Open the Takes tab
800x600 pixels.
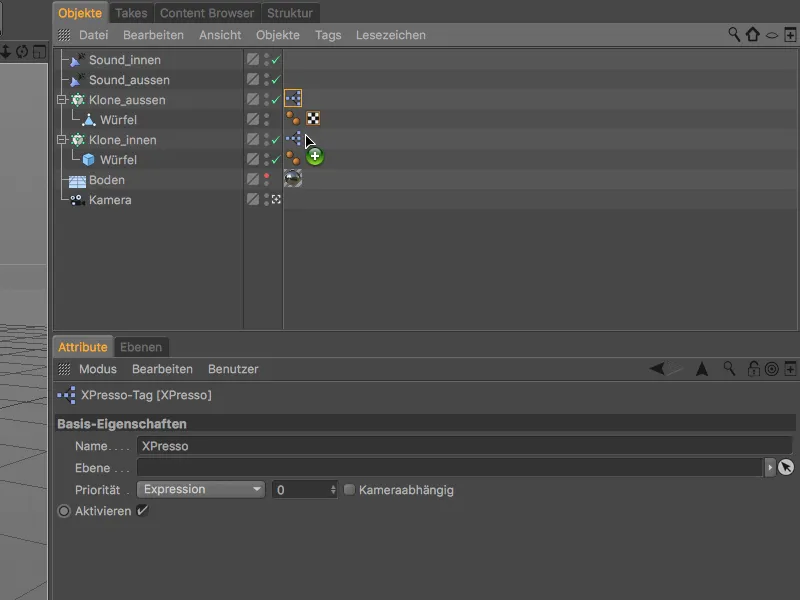pos(131,13)
